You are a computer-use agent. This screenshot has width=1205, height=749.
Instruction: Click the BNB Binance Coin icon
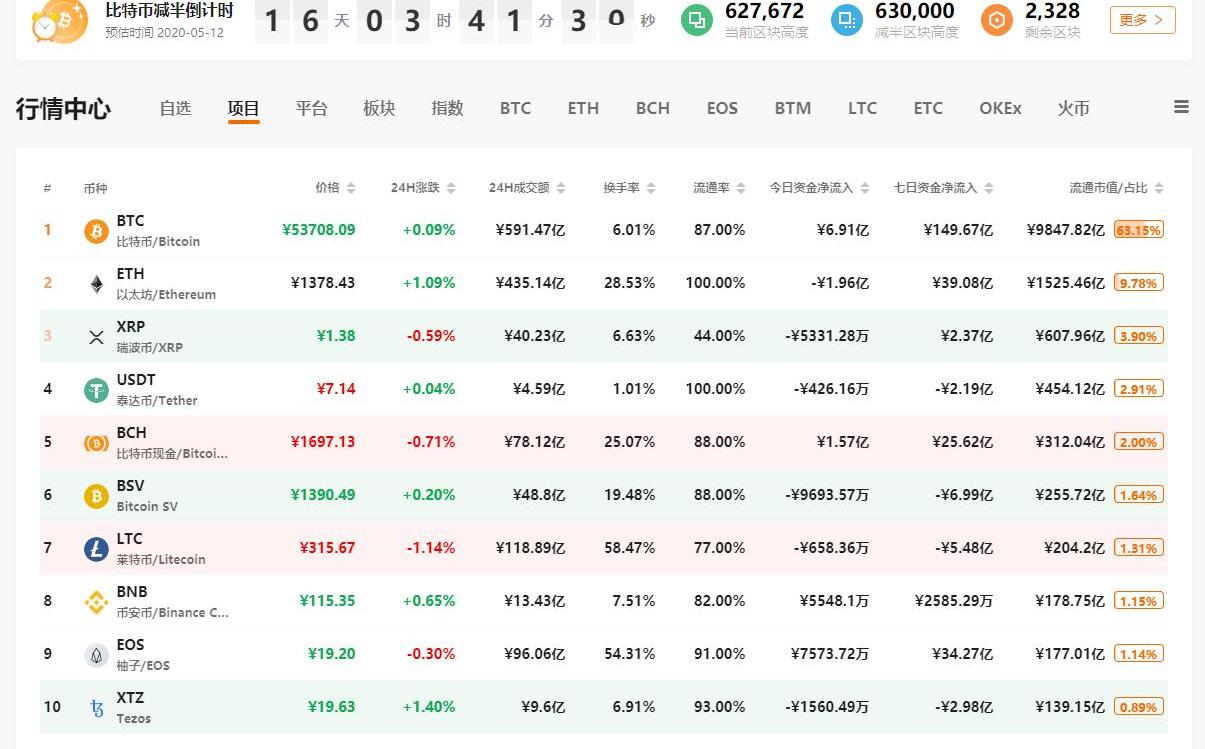96,602
